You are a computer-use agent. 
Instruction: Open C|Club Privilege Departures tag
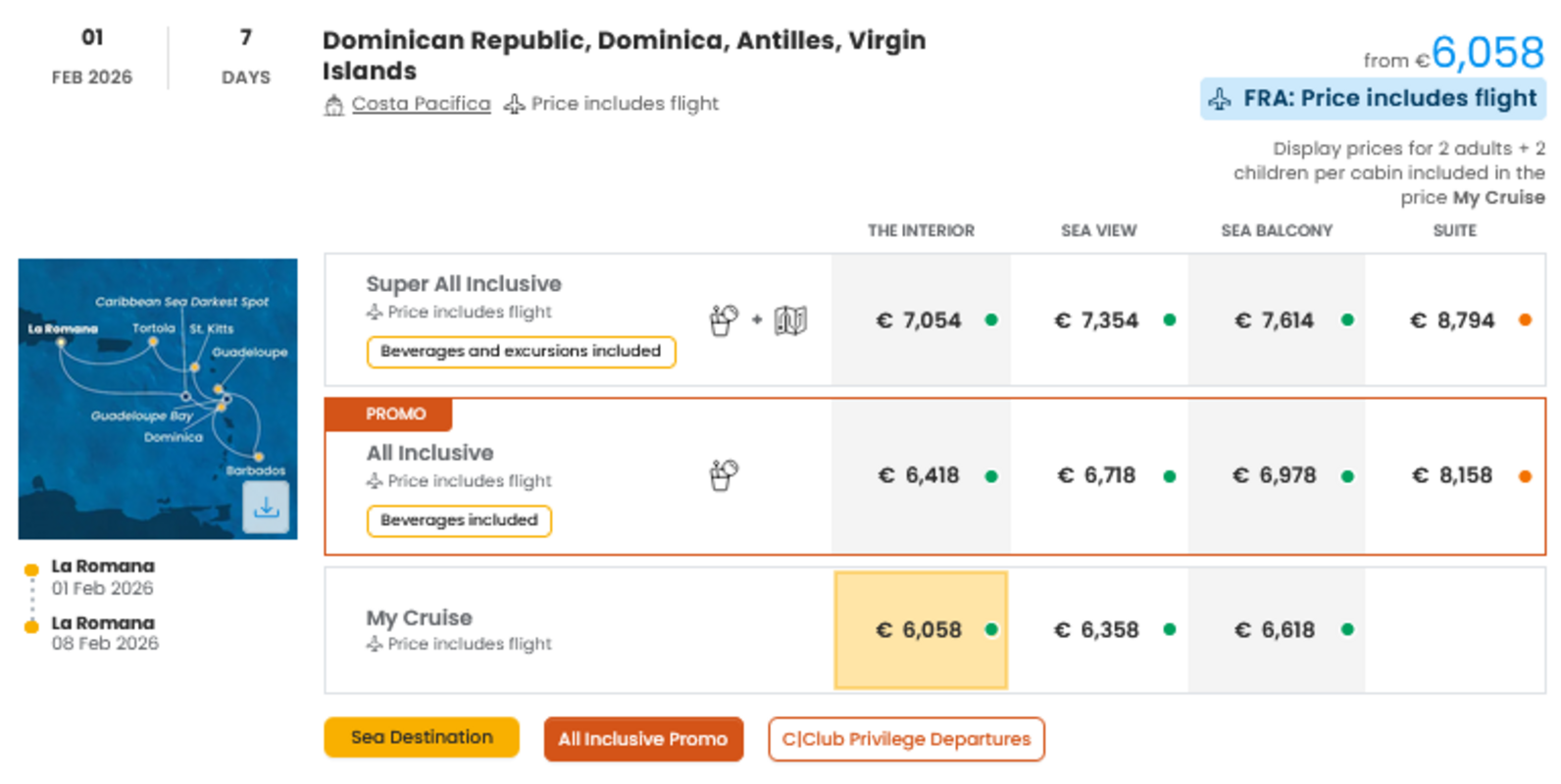(906, 739)
